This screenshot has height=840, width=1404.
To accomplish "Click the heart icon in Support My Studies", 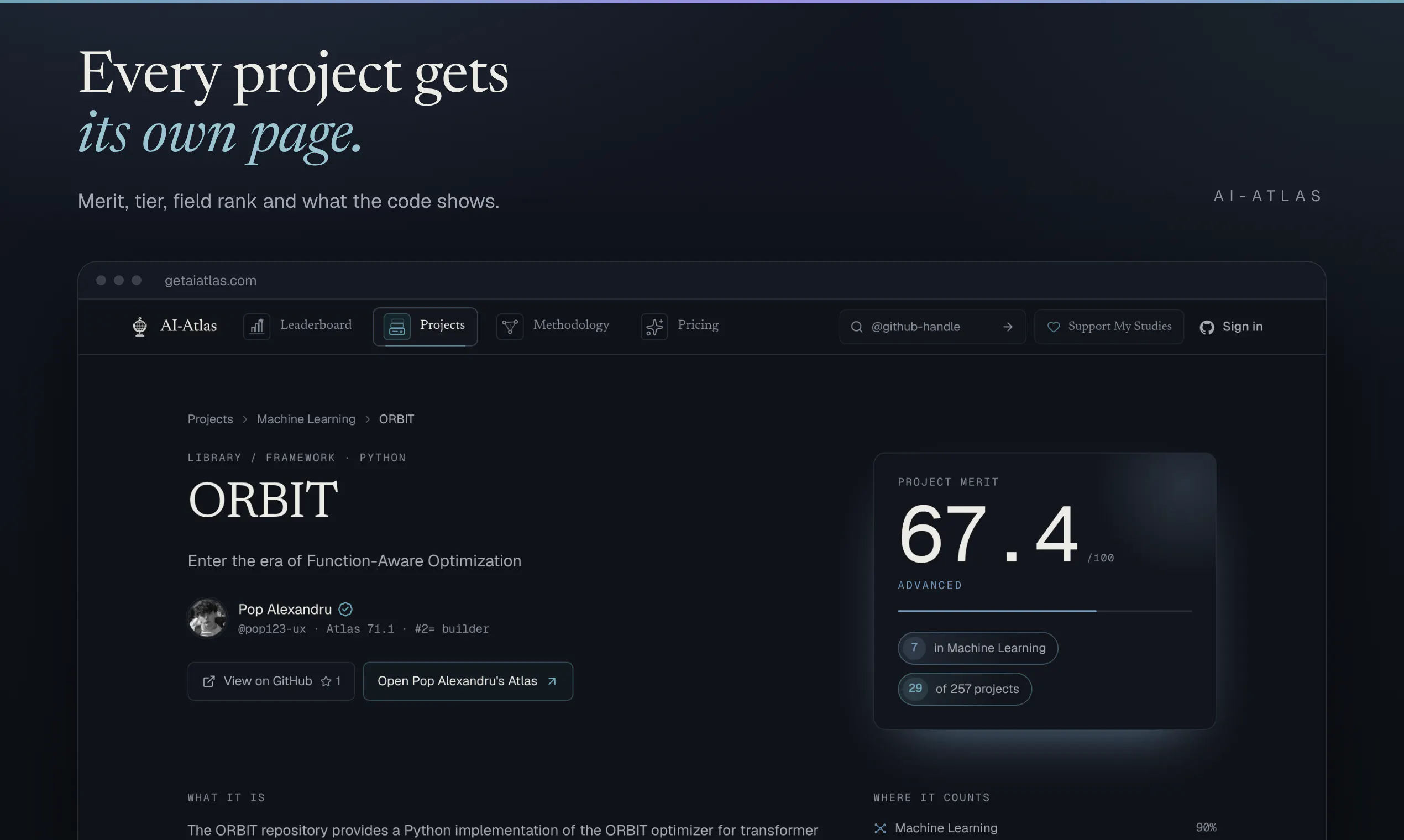I will (x=1054, y=327).
